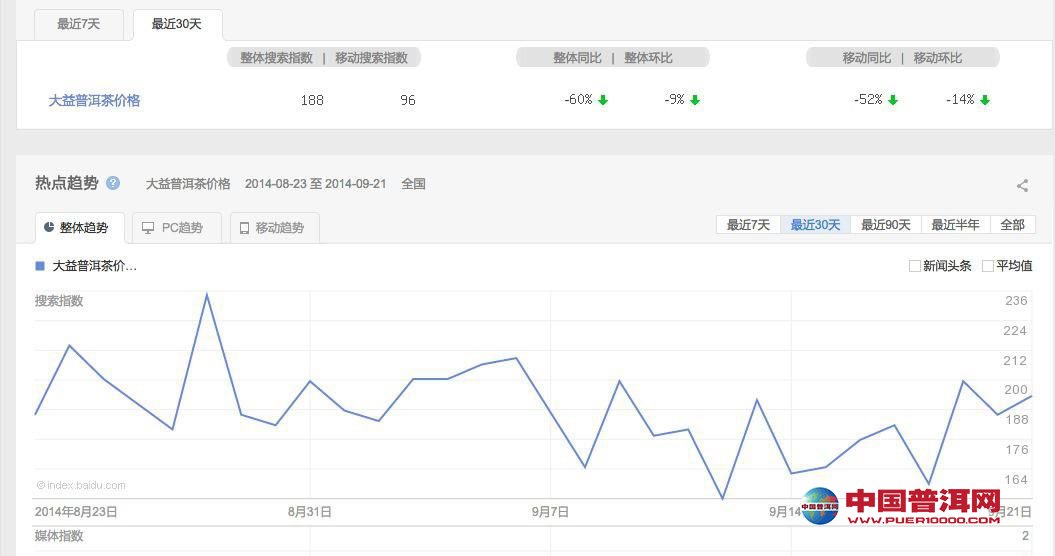1055x556 pixels.
Task: Click the x-axis label 9月7日
Action: [550, 512]
